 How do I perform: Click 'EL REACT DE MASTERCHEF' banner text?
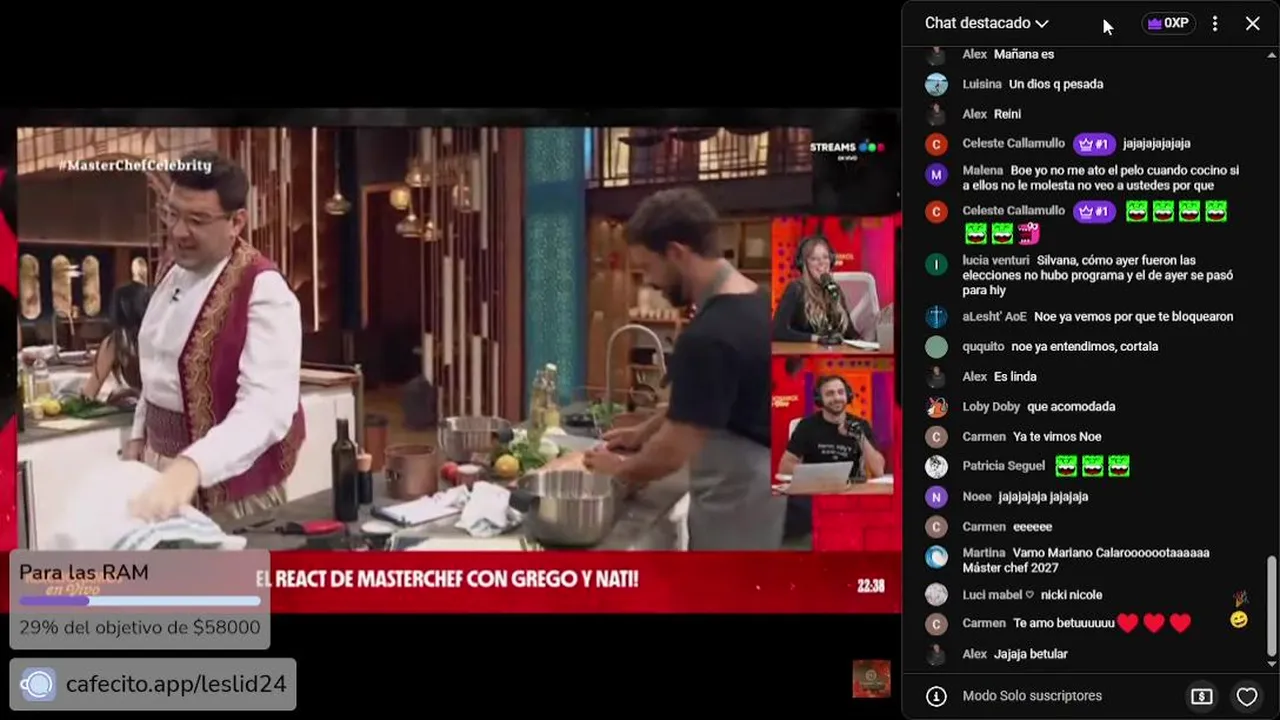[x=447, y=579]
